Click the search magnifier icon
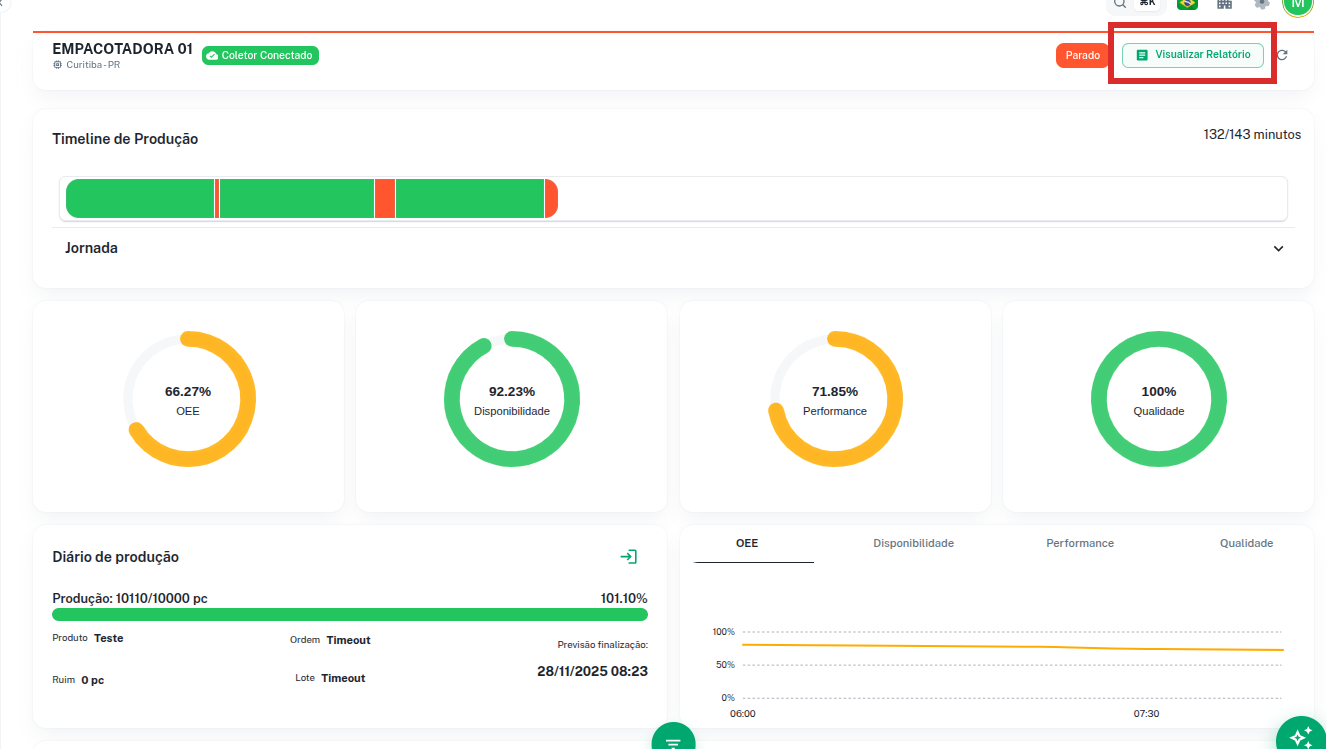Viewport: 1326px width, 749px height. 1120,4
